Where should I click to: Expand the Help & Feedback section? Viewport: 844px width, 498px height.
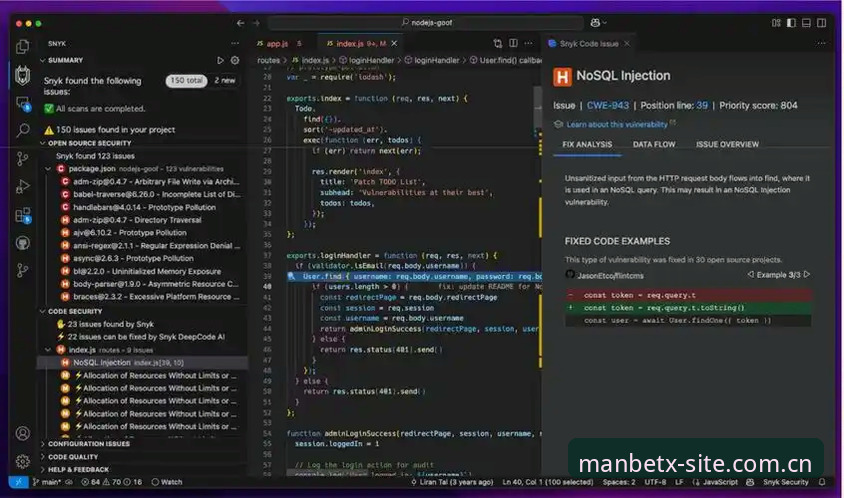[43, 469]
